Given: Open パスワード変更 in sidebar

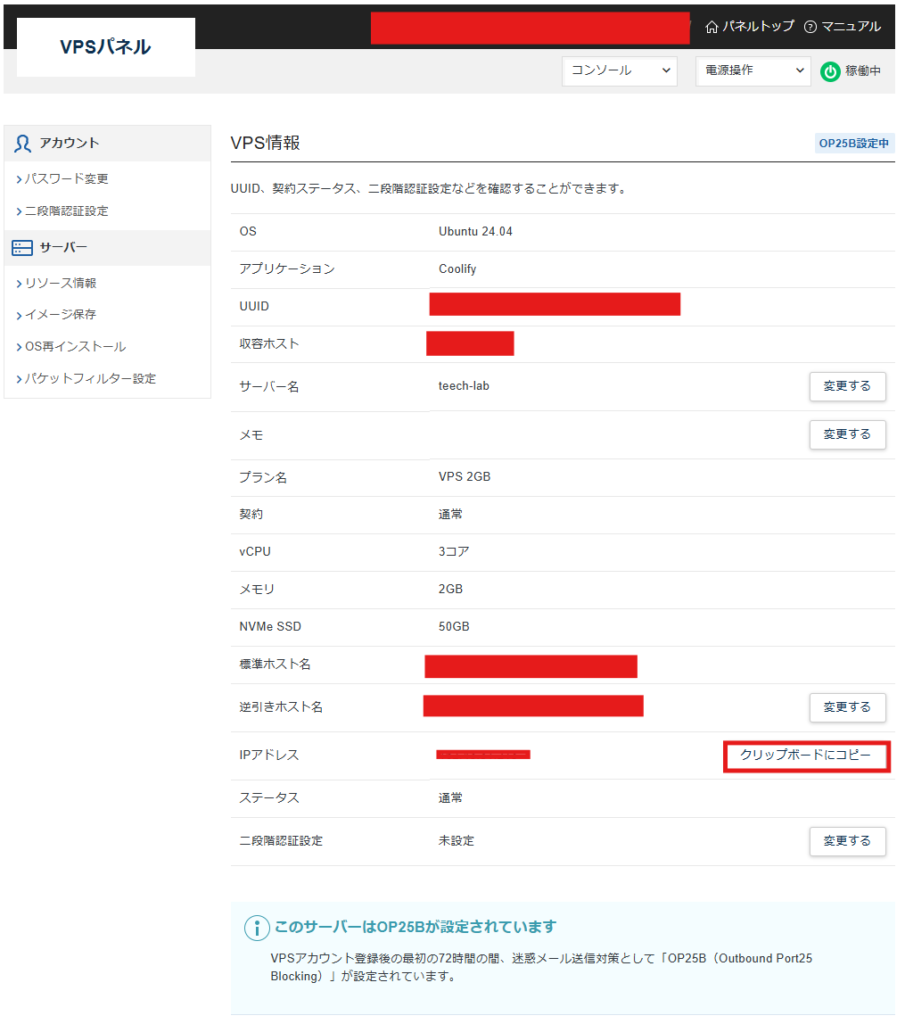Looking at the screenshot, I should point(67,179).
